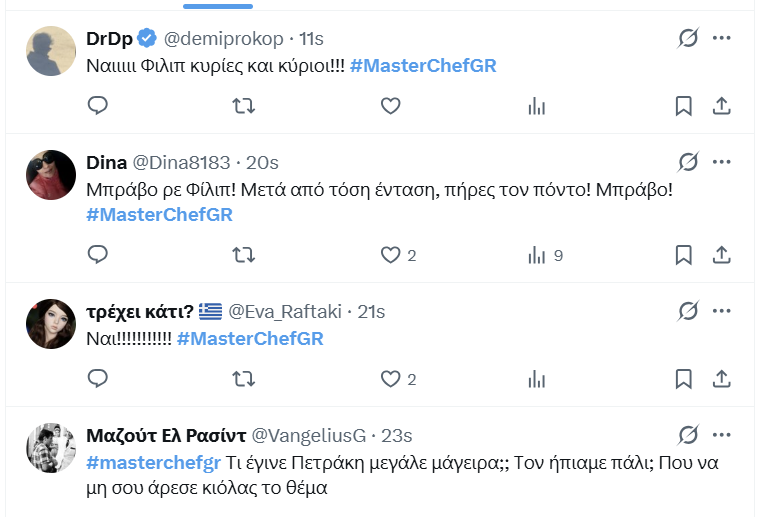Like Dina's tweet with 2 likes

[x=390, y=255]
